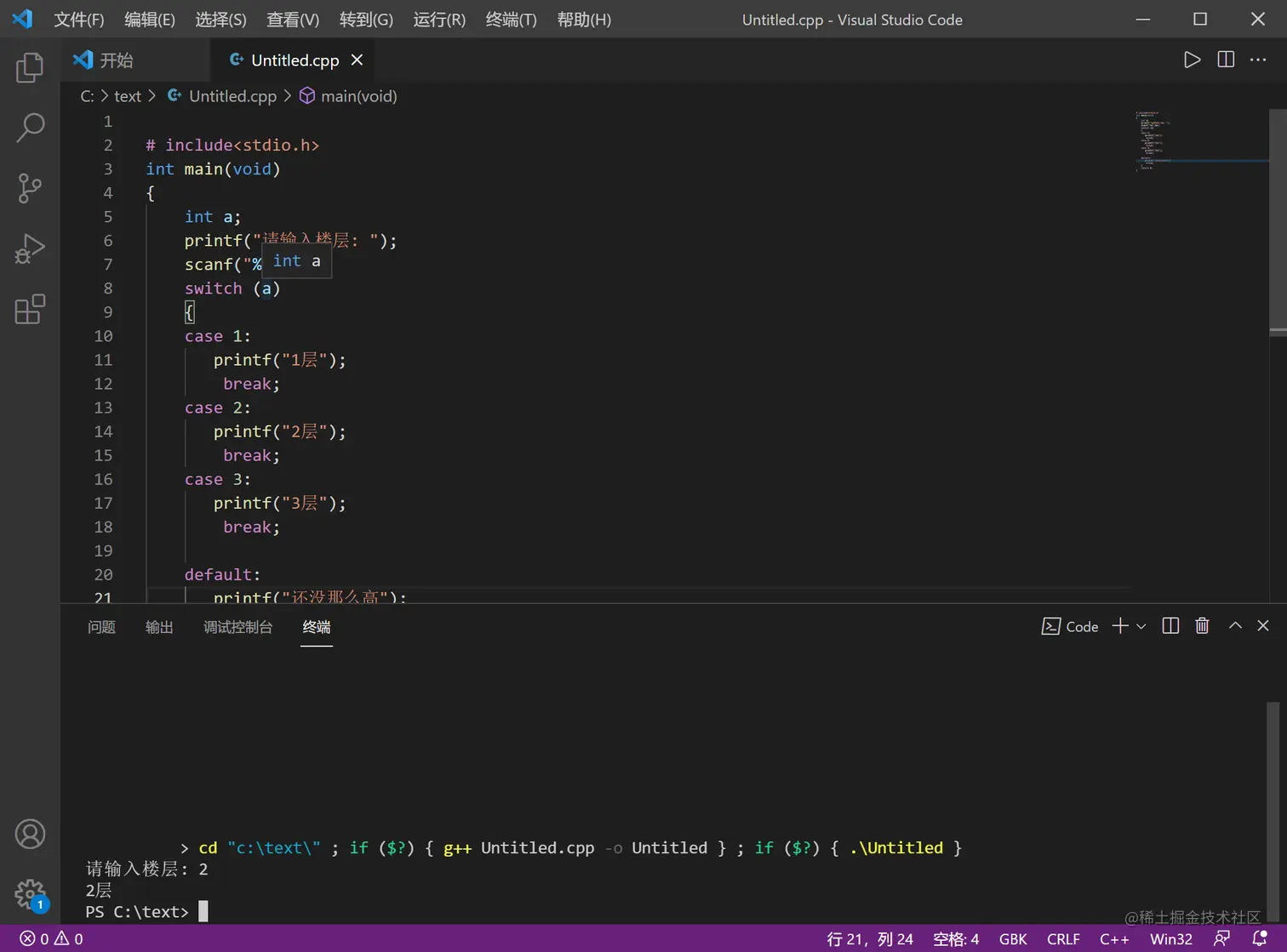
Task: Open the terminal launch profile dropdown
Action: [1141, 626]
